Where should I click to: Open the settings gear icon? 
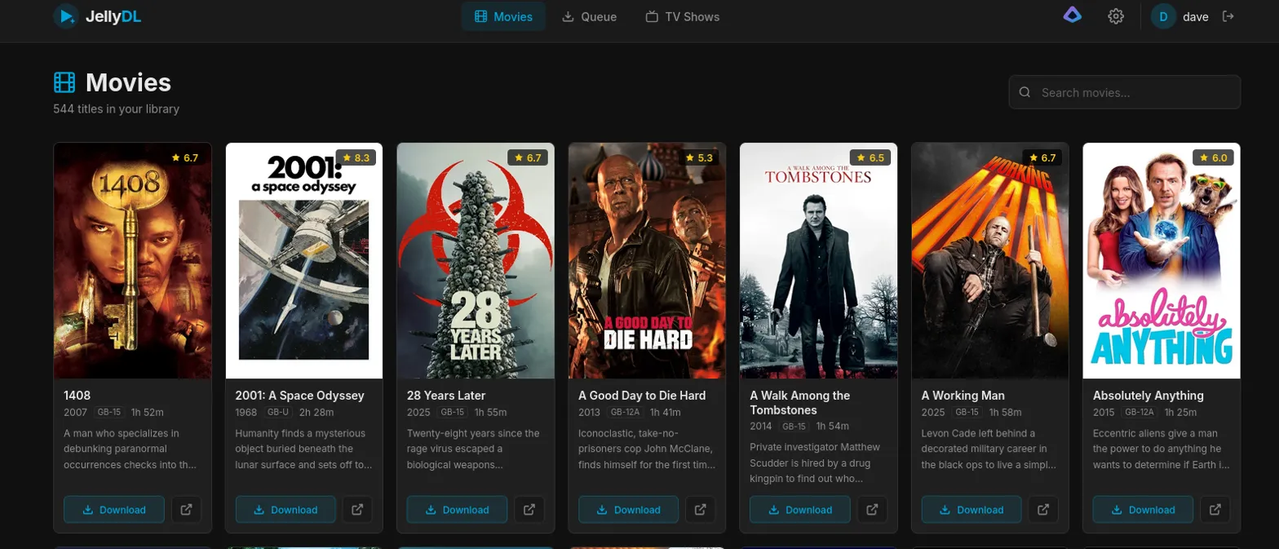pos(1116,17)
